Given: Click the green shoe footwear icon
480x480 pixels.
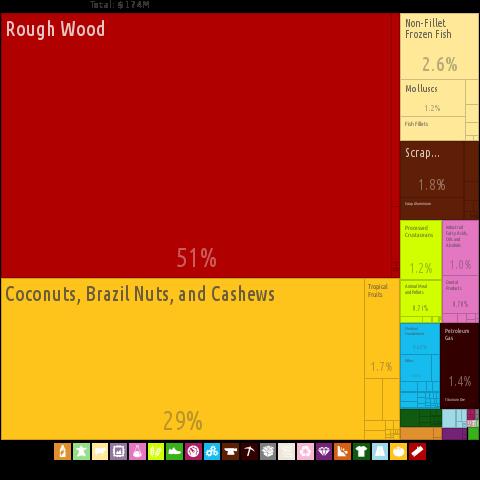Looking at the screenshot, I should 175,452.
